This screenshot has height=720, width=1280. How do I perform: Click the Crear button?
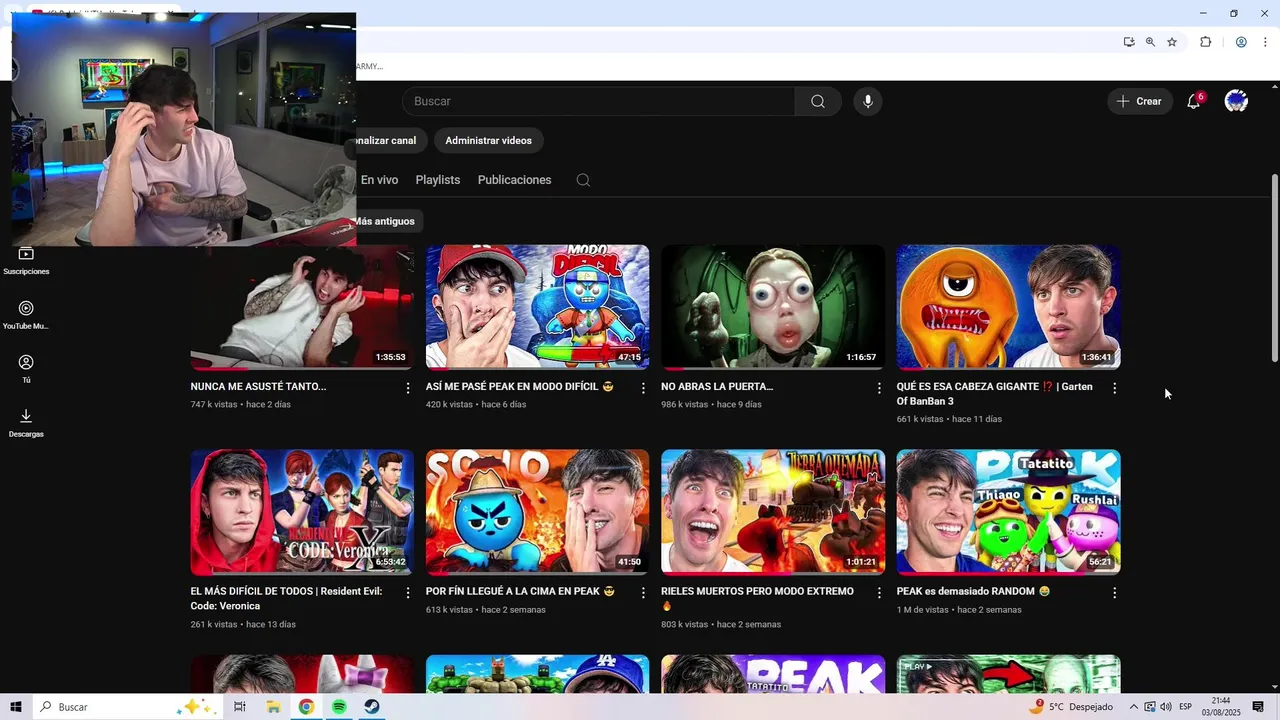click(1139, 101)
